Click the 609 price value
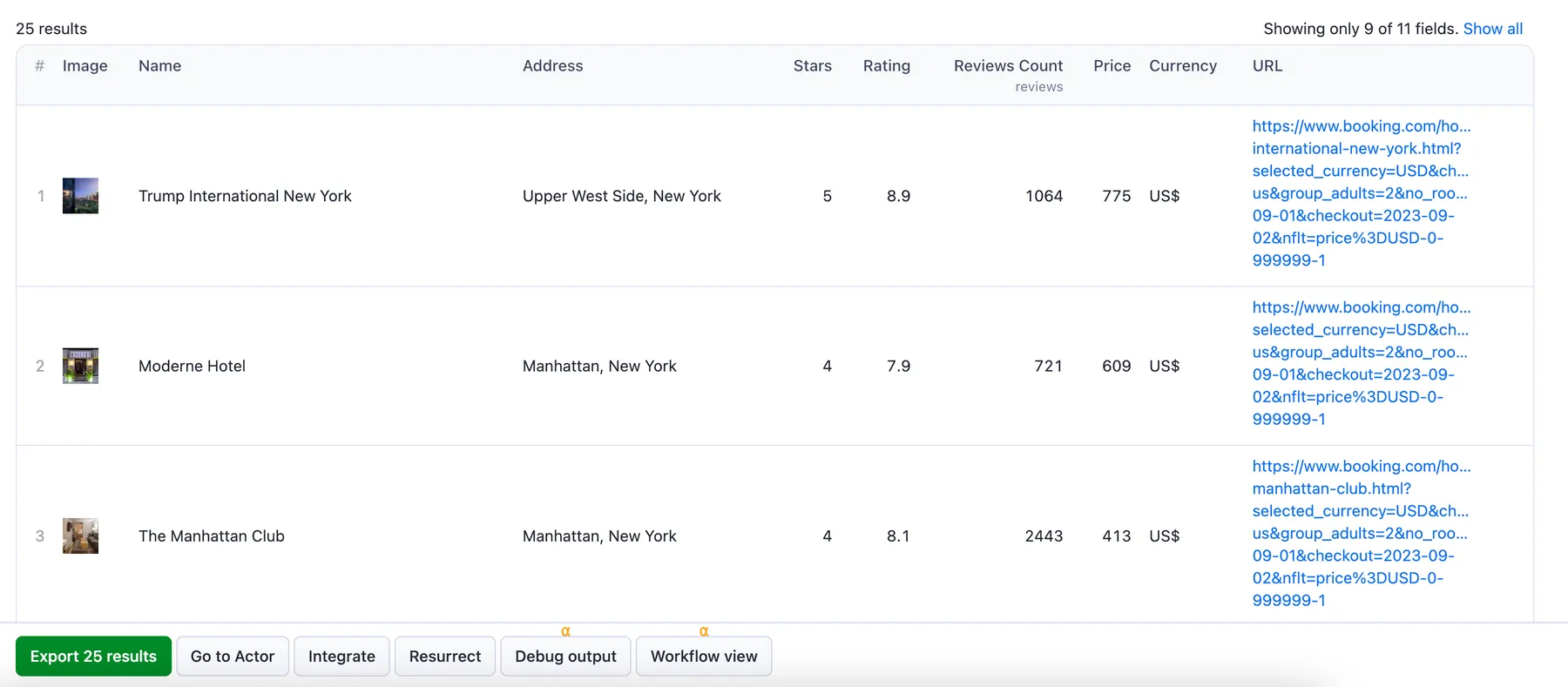Image resolution: width=1568 pixels, height=687 pixels. 1116,366
